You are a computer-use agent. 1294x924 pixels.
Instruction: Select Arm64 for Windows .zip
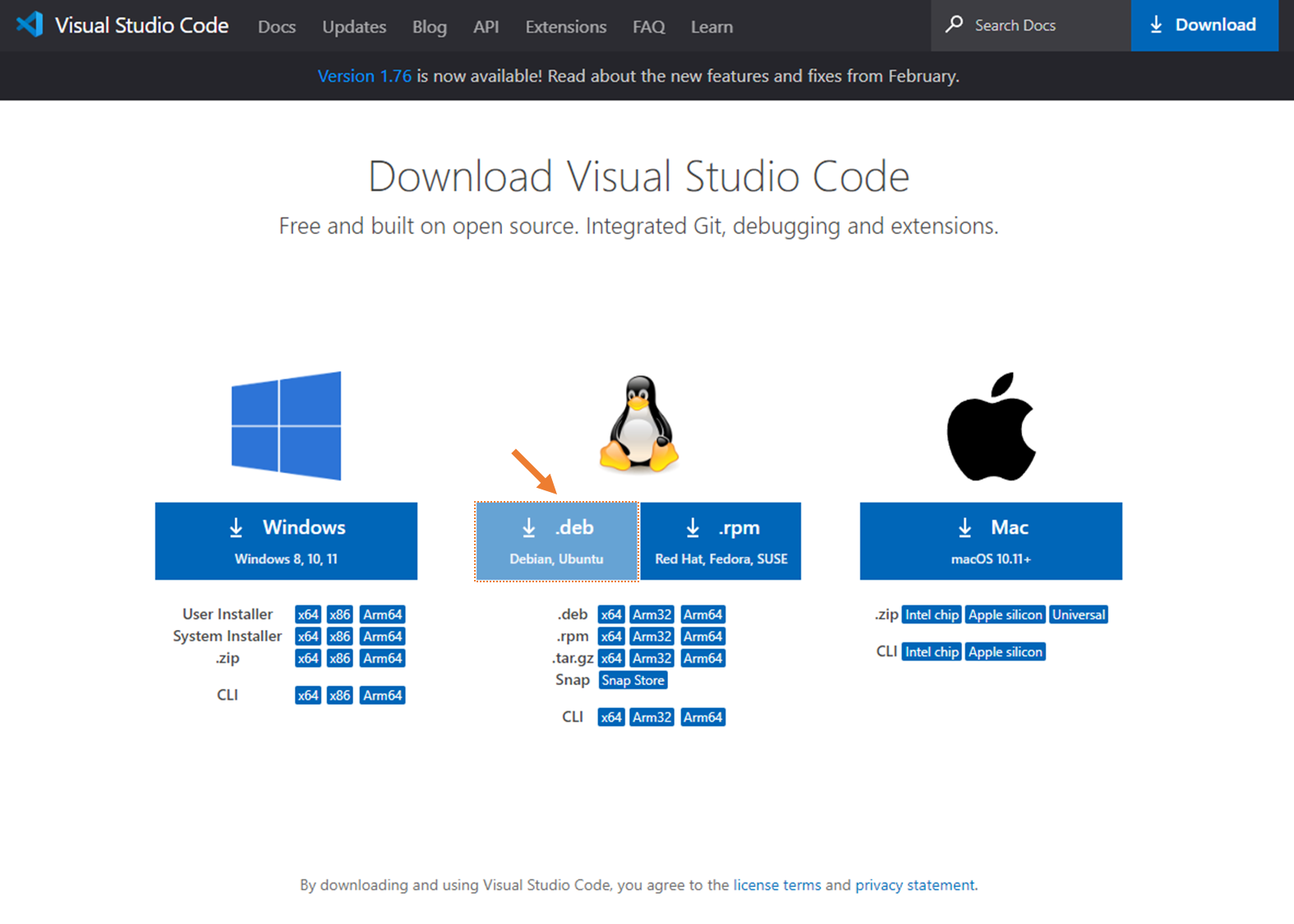click(x=383, y=658)
